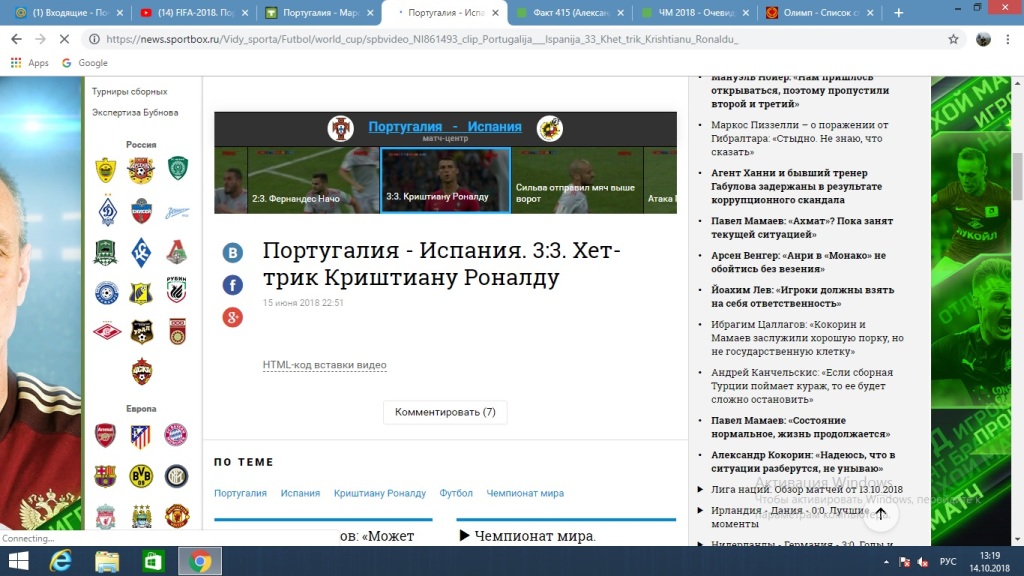
Task: Switch to the 'FIFA-2018' YouTube tab
Action: click(196, 12)
